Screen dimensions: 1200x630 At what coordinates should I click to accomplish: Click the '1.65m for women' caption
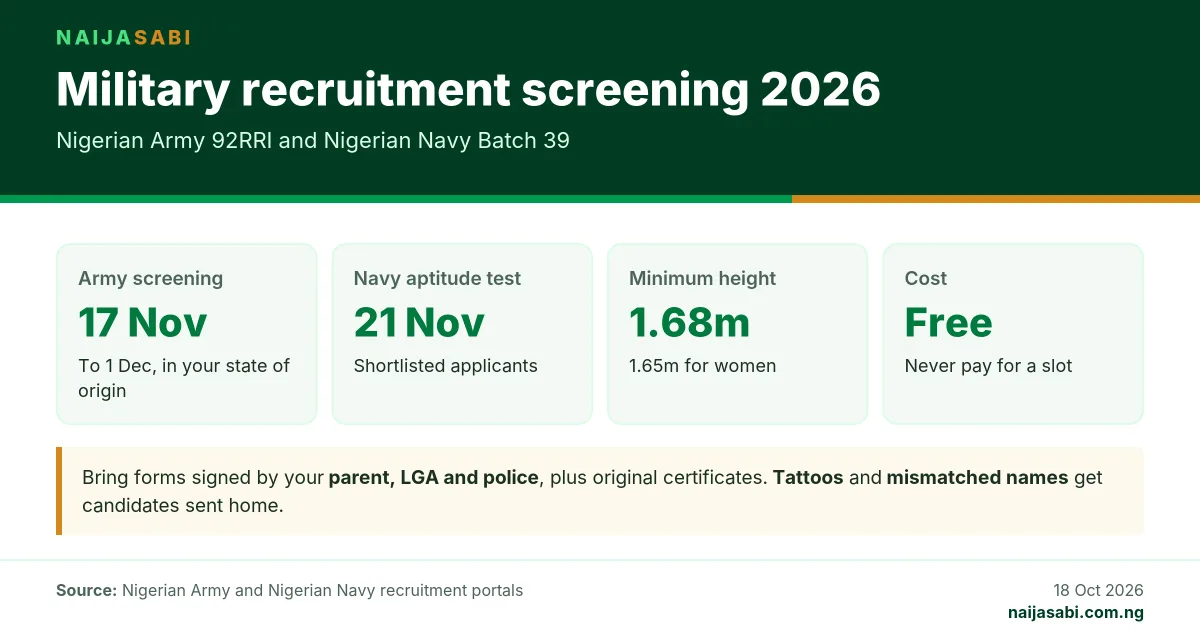coord(702,366)
